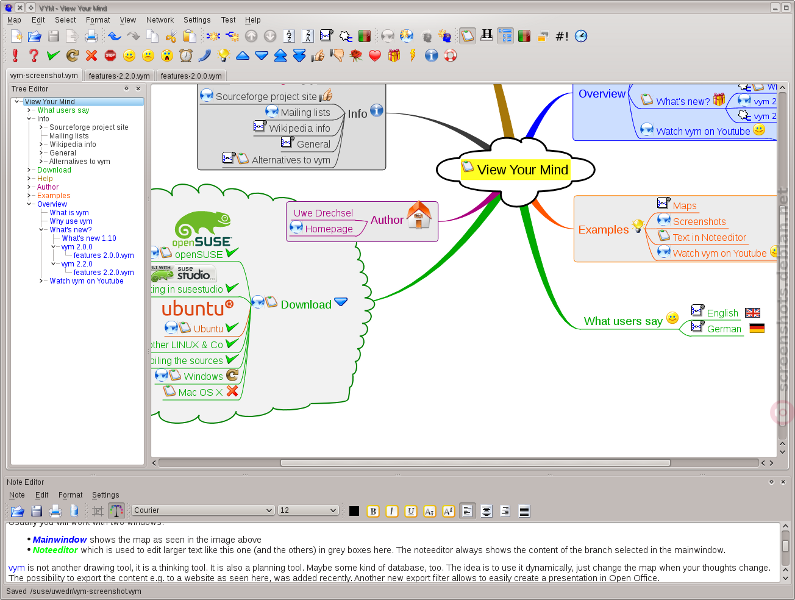Toggle rich text mode T button
Viewport: 795px width, 600px height.
117,511
